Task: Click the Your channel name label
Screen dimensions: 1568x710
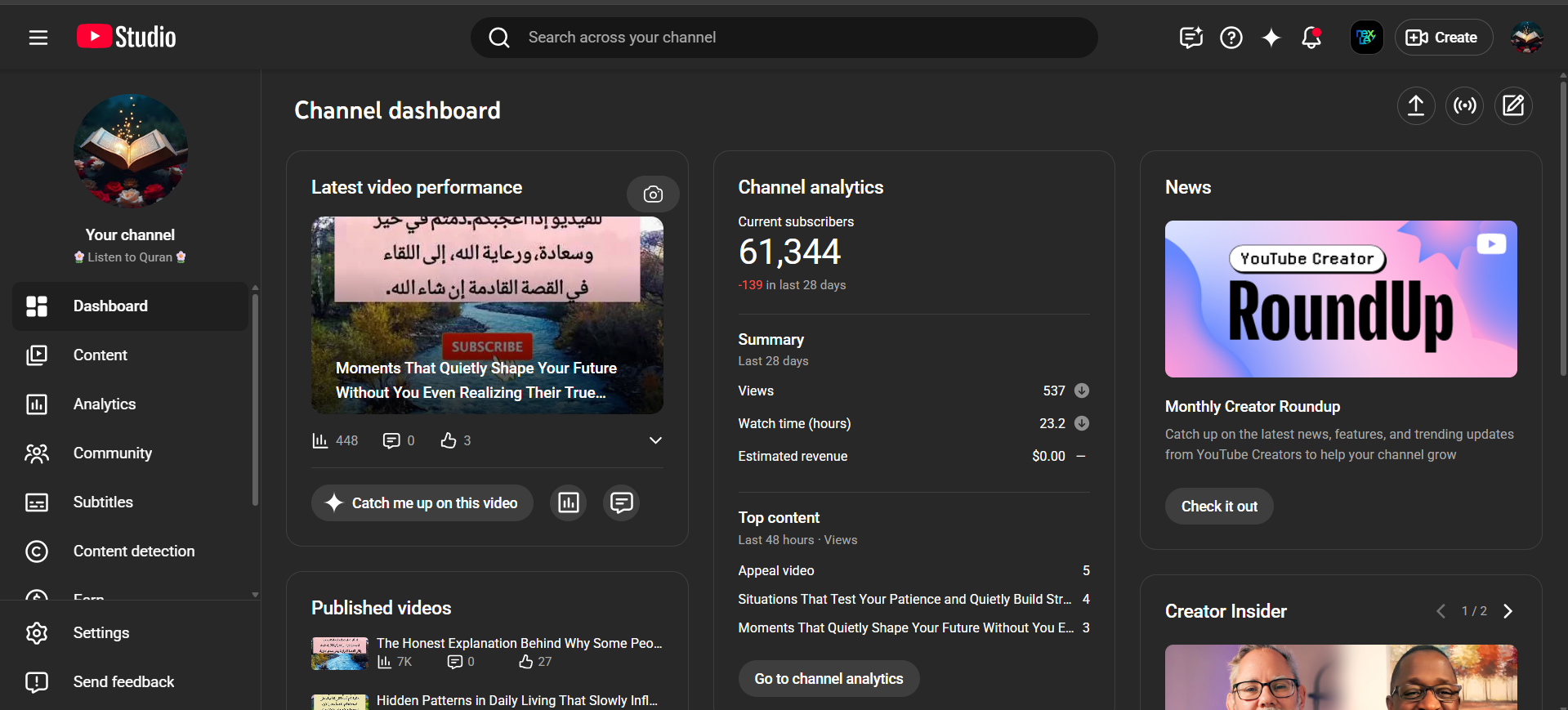Action: tap(130, 234)
